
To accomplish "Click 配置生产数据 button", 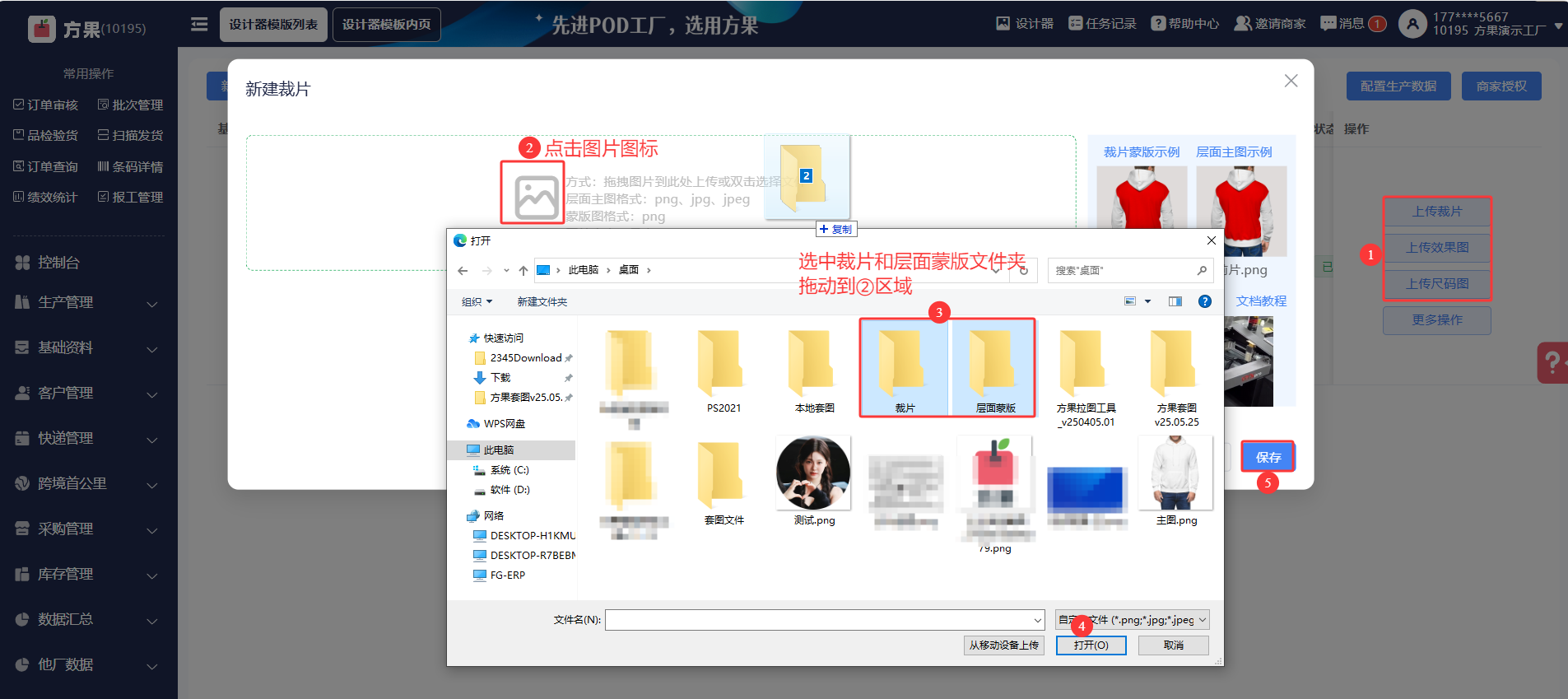I will coord(1398,86).
